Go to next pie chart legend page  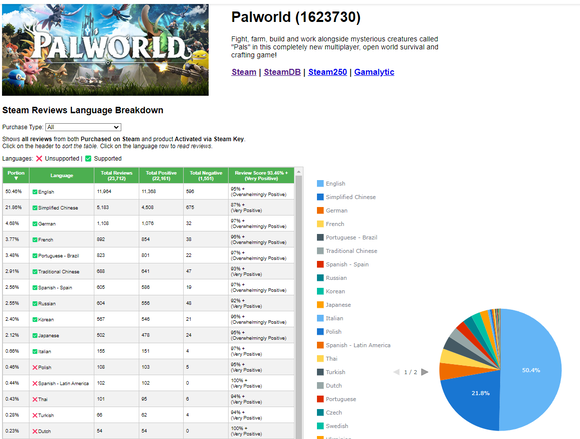tap(425, 372)
